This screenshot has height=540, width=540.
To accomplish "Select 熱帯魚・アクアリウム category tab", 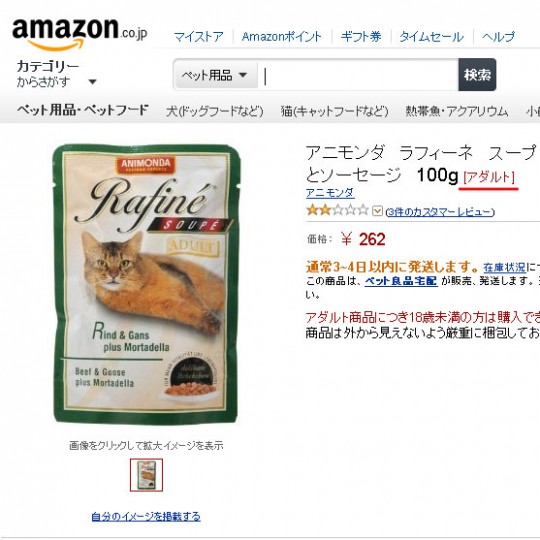I will tap(457, 111).
